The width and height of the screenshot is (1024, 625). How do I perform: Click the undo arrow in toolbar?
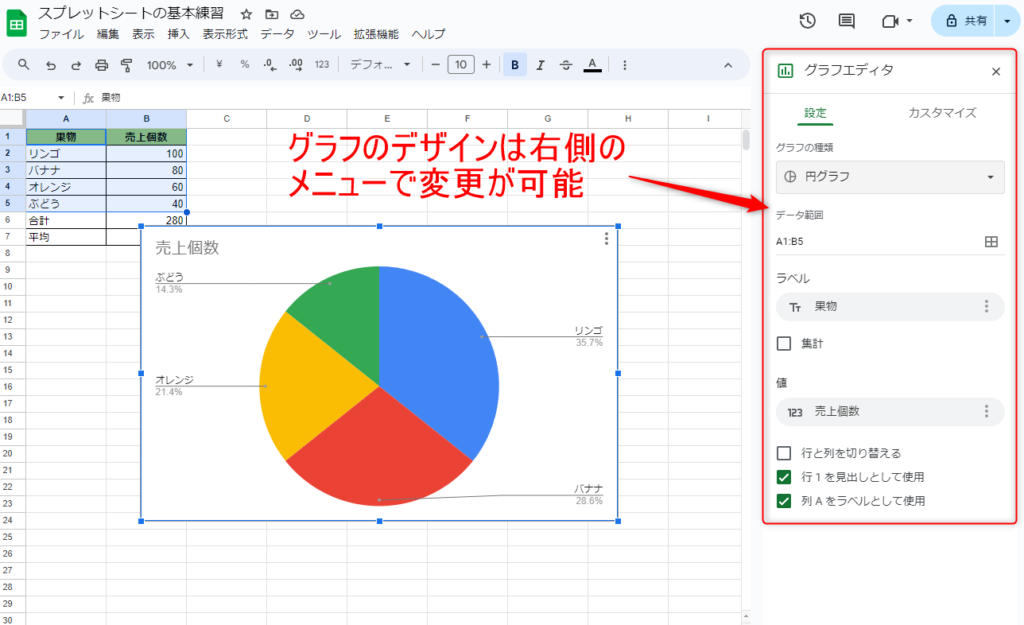[x=50, y=65]
